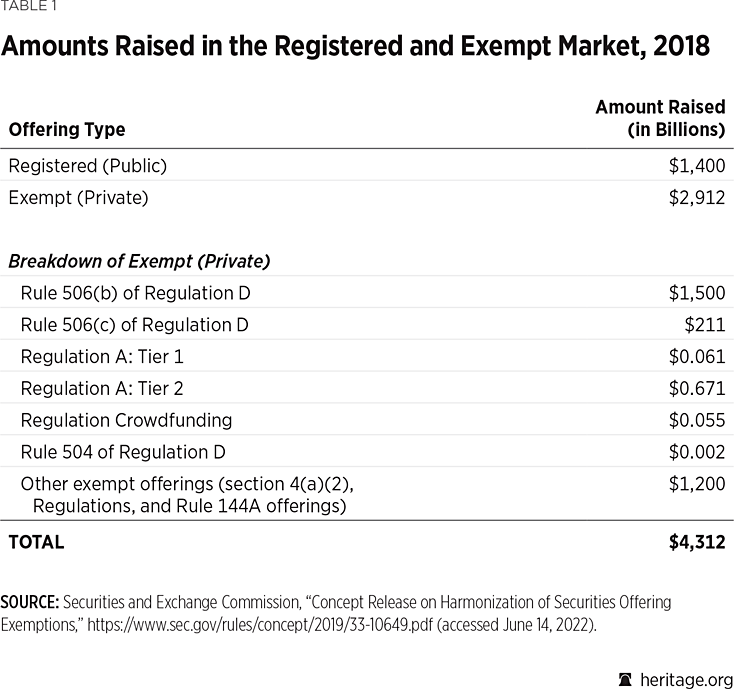
Task: Click the Rule 506(b) of Regulation D row
Action: (x=135, y=293)
